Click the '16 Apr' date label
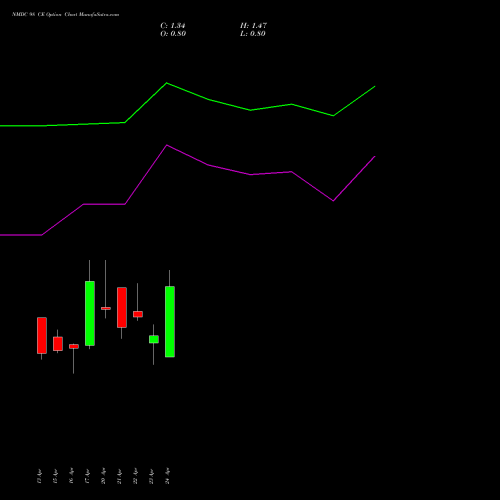500x500 pixels. tap(71, 476)
